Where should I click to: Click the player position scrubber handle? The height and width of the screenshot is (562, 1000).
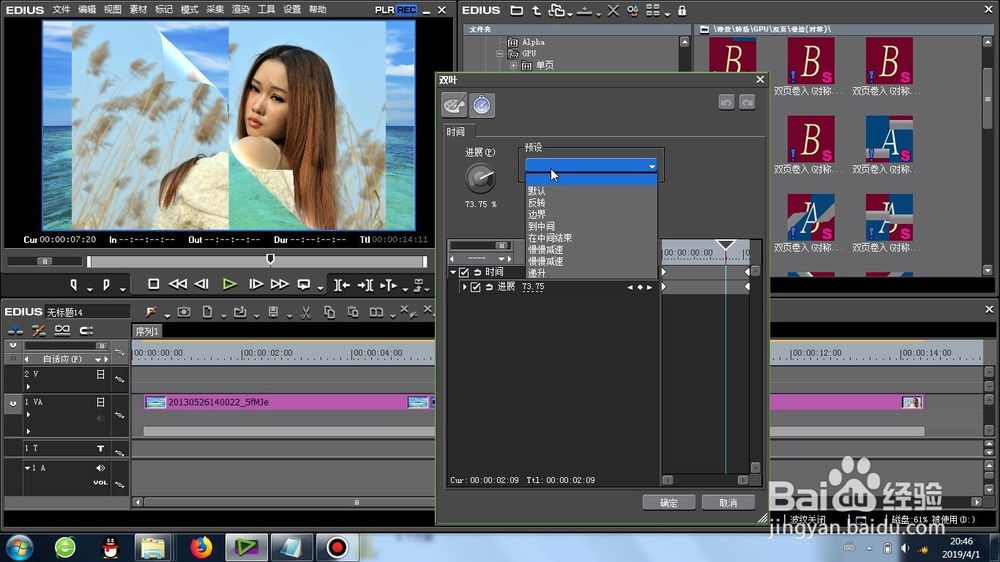[270, 259]
